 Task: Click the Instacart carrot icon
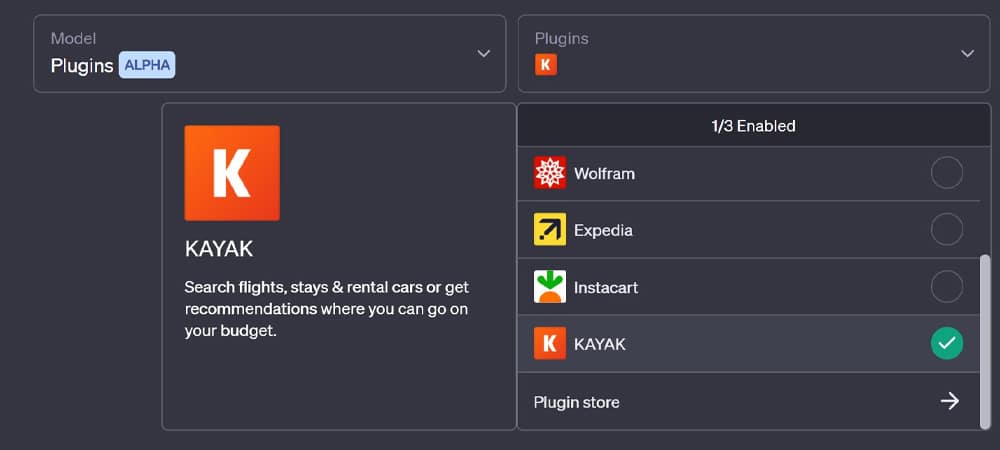pyautogui.click(x=549, y=287)
